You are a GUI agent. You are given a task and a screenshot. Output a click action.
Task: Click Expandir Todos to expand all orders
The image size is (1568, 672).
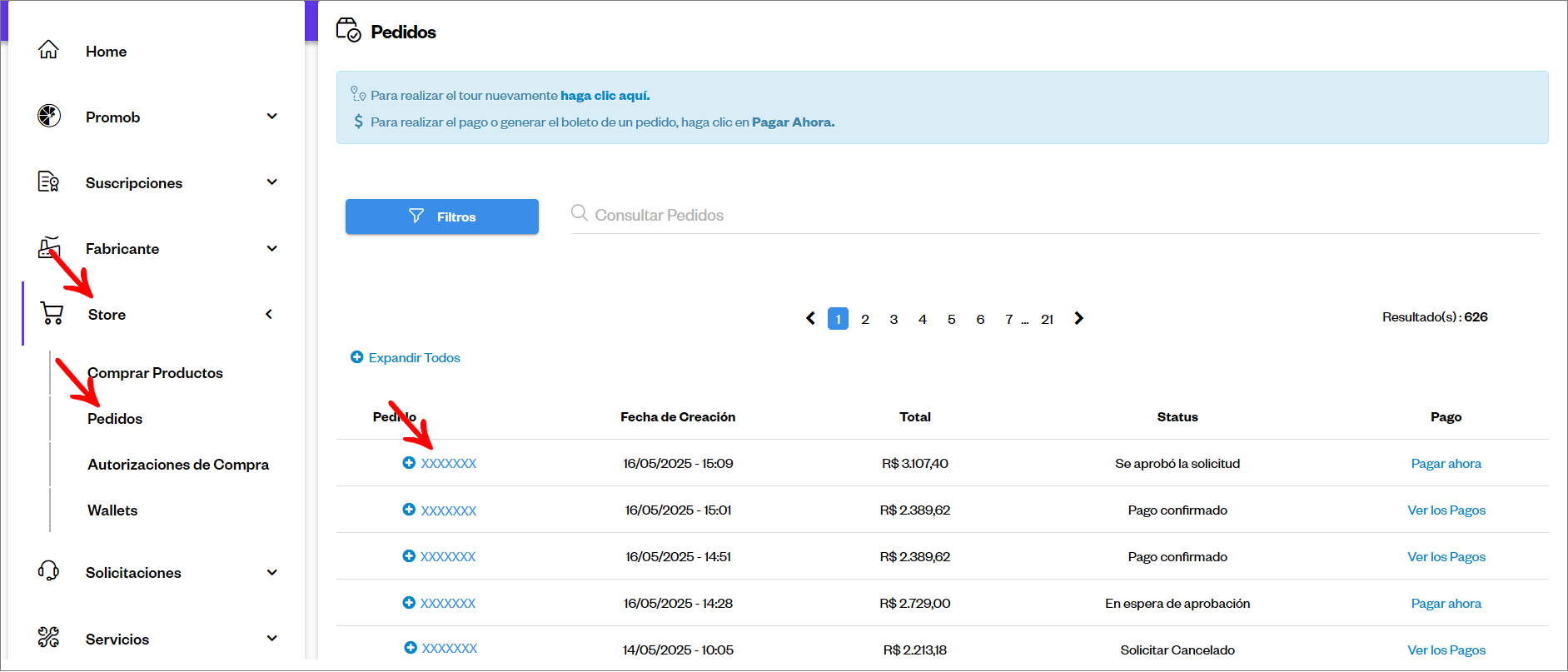click(x=406, y=357)
